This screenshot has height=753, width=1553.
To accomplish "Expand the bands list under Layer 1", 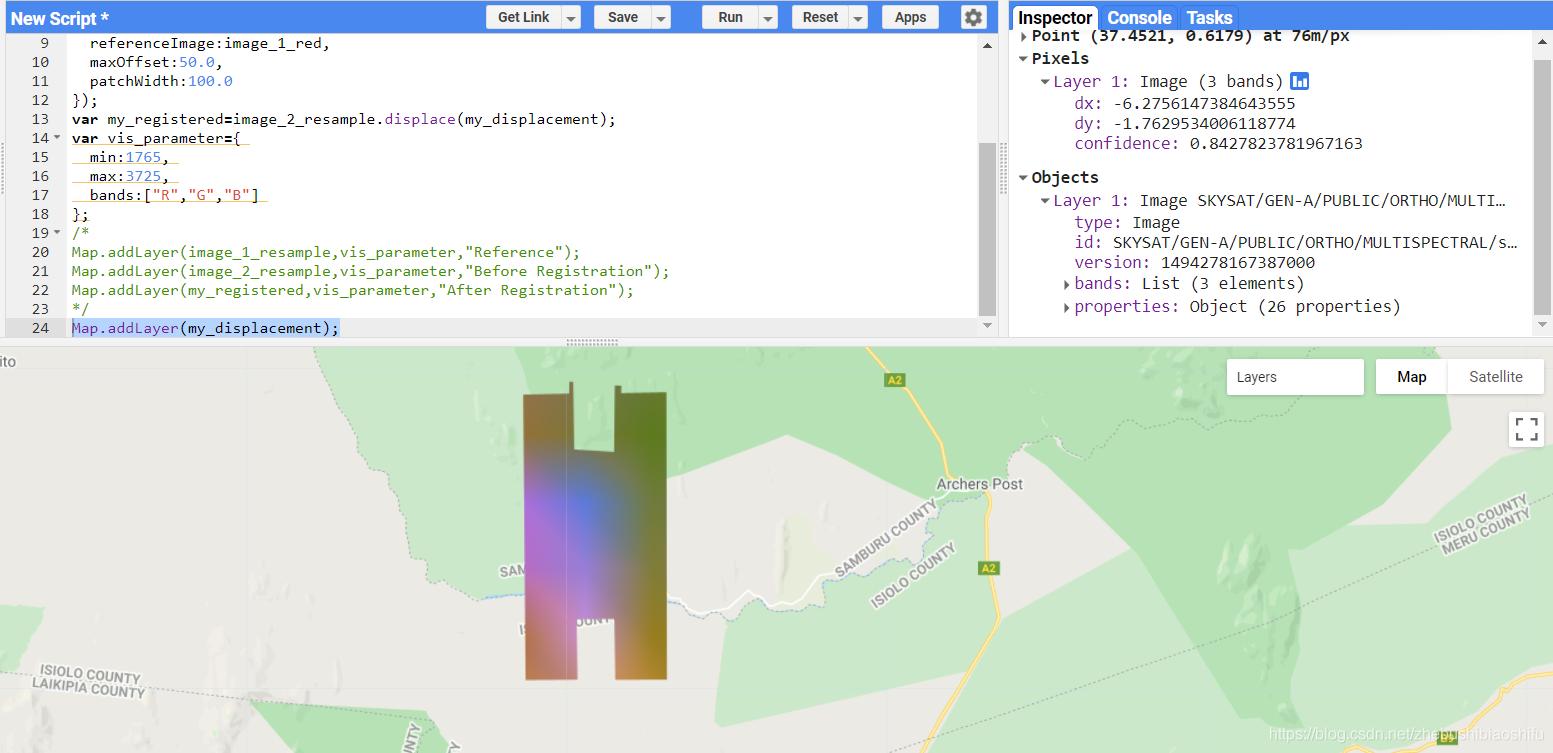I will click(x=1068, y=283).
